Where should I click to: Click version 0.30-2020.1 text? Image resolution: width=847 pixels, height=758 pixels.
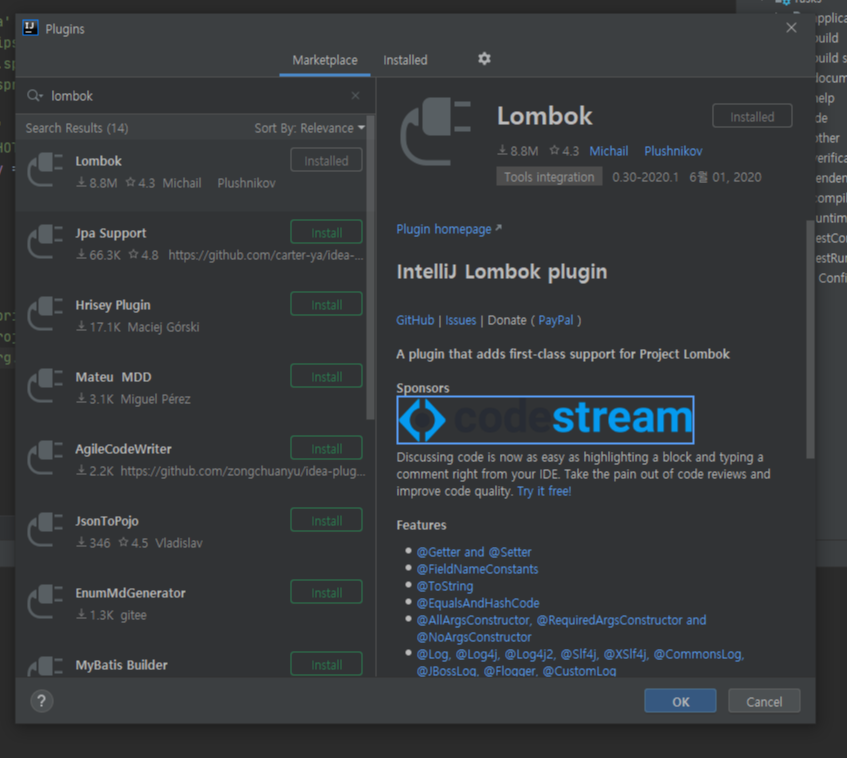pos(645,177)
